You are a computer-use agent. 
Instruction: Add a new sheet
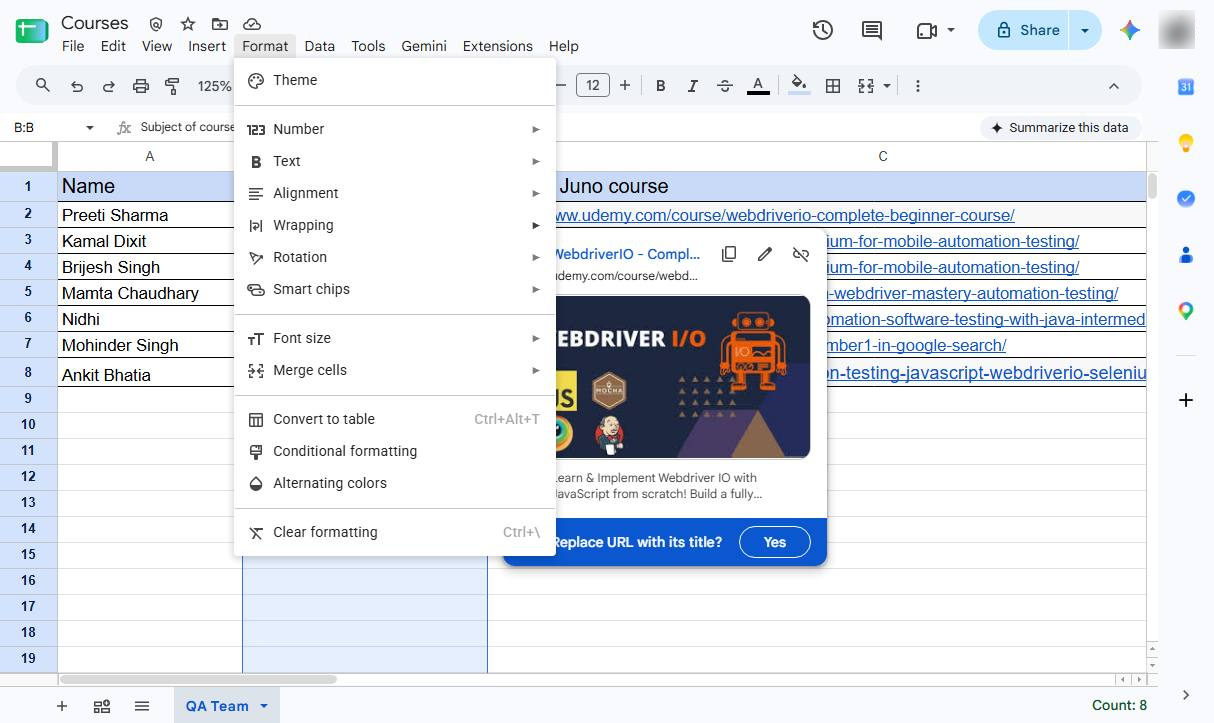62,706
